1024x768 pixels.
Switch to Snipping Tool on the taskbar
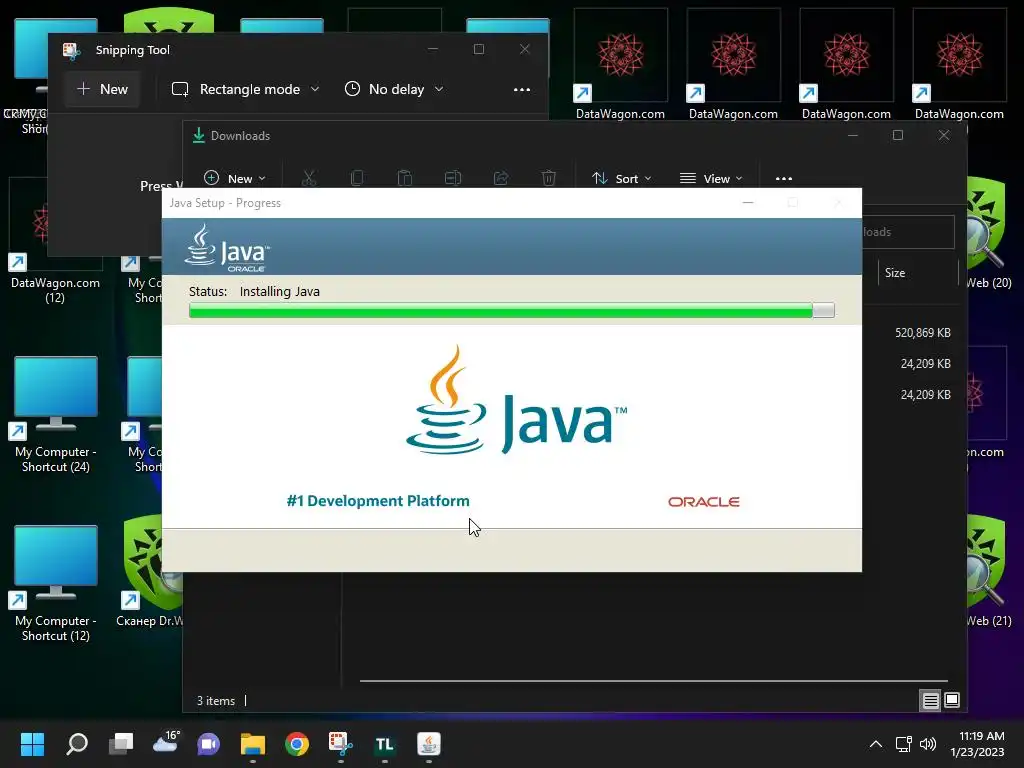coord(341,744)
